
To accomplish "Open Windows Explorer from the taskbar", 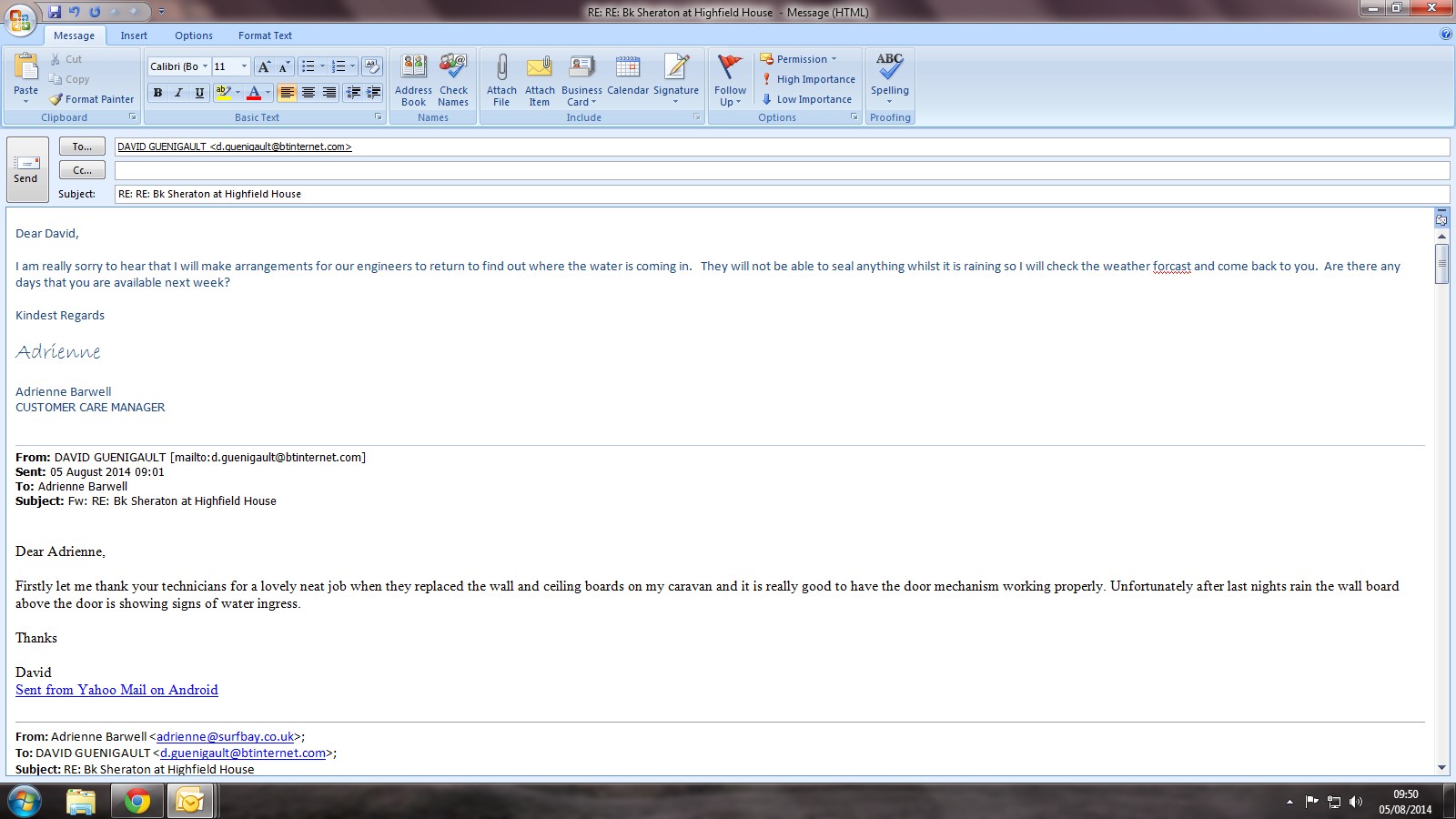I will pos(80,802).
